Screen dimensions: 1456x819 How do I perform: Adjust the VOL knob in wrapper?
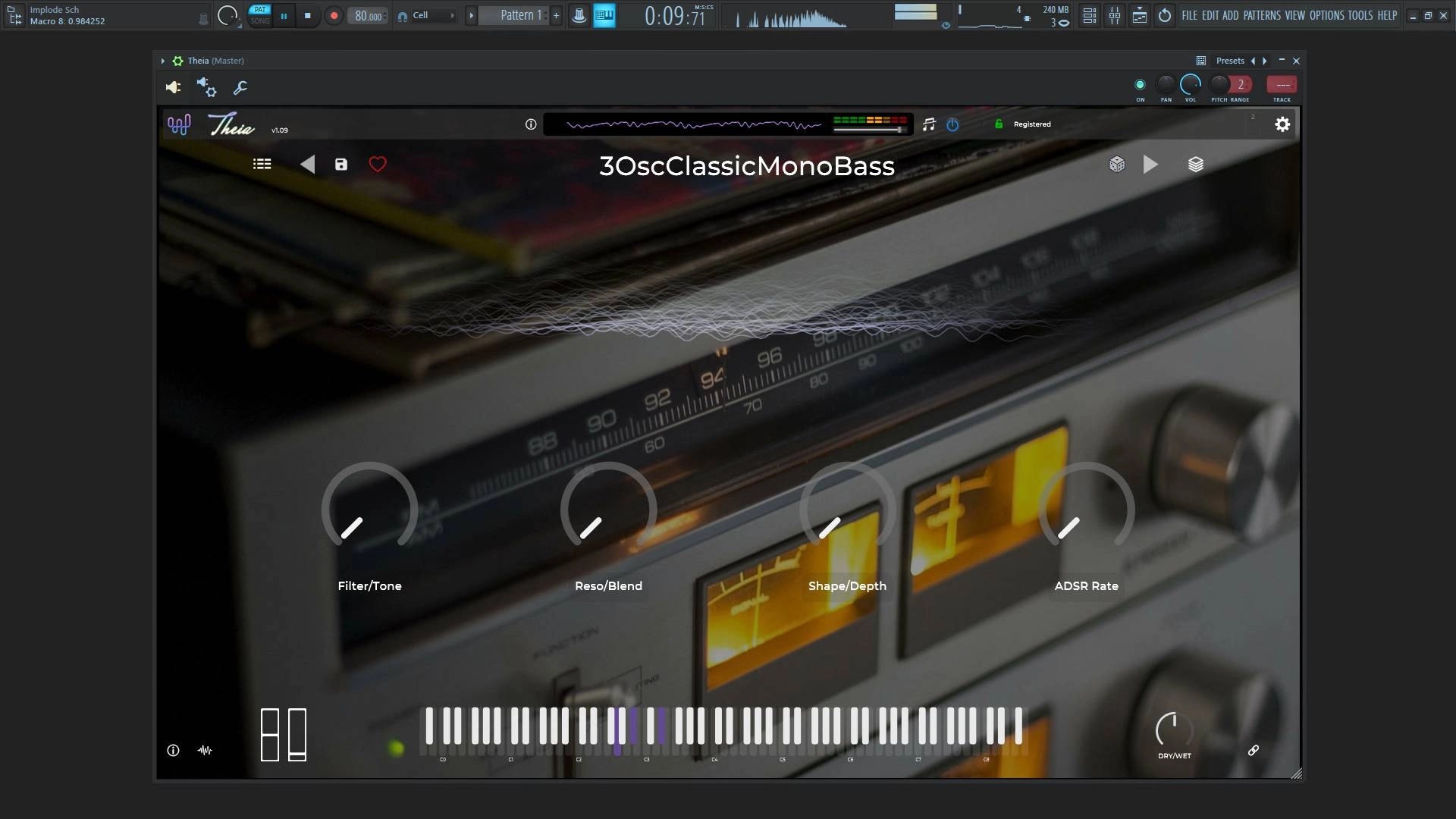point(1191,84)
